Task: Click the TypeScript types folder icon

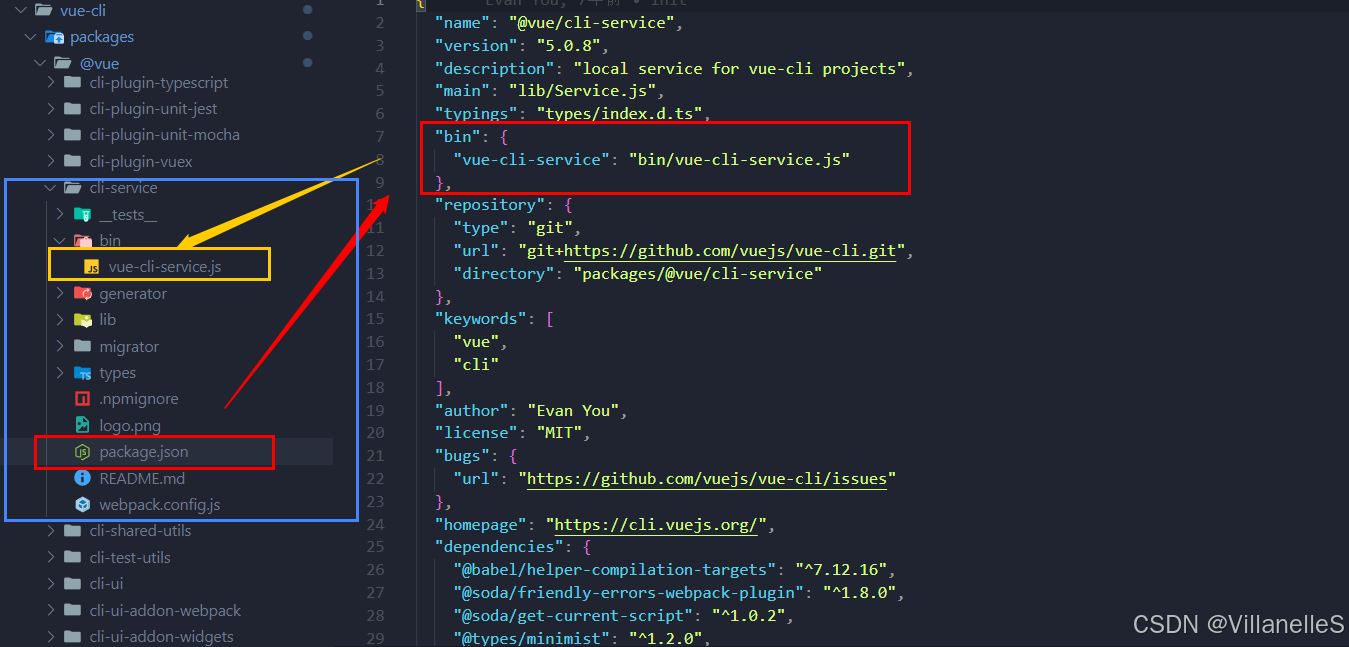Action: [x=82, y=373]
